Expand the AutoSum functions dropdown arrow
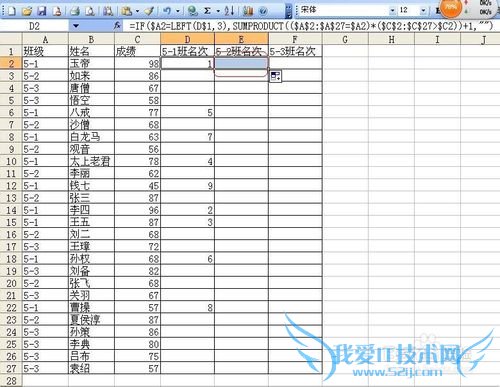500x387 pixels. click(x=218, y=11)
